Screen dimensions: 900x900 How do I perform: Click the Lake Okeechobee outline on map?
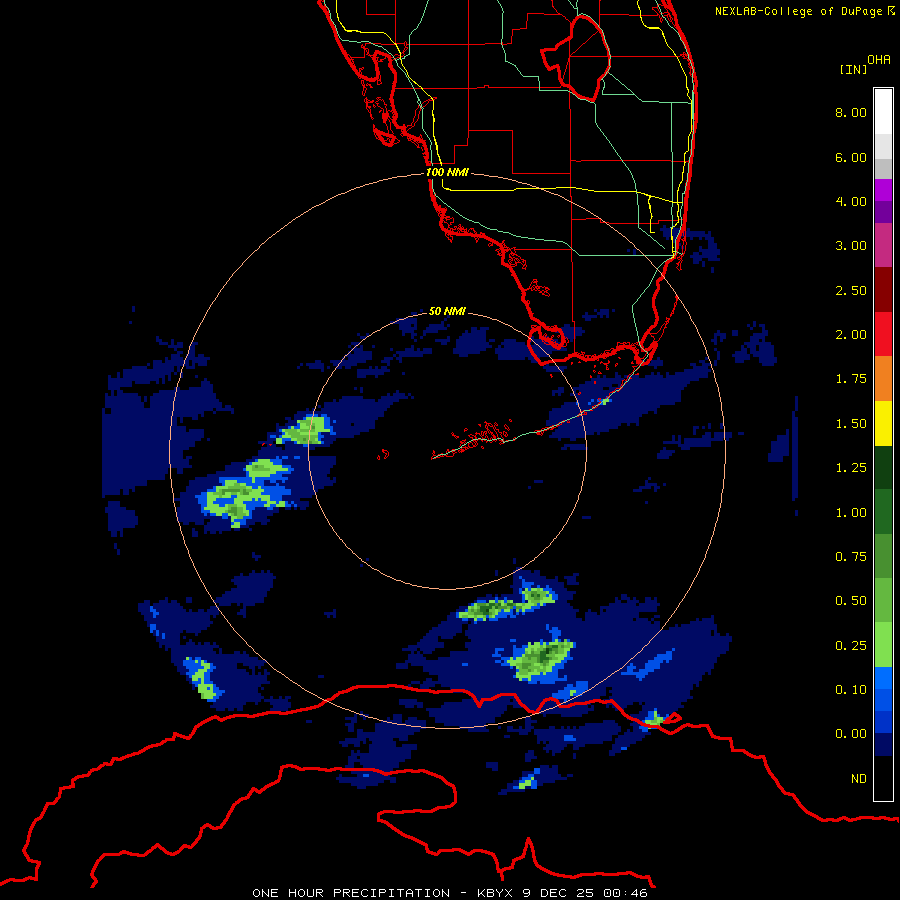(x=576, y=57)
